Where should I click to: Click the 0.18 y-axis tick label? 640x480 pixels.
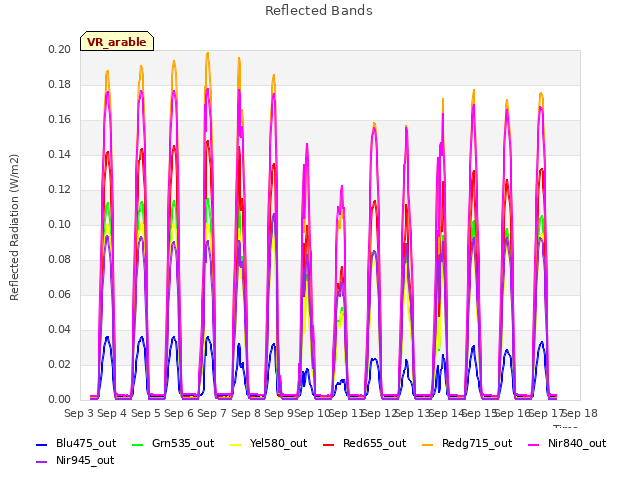coord(60,85)
